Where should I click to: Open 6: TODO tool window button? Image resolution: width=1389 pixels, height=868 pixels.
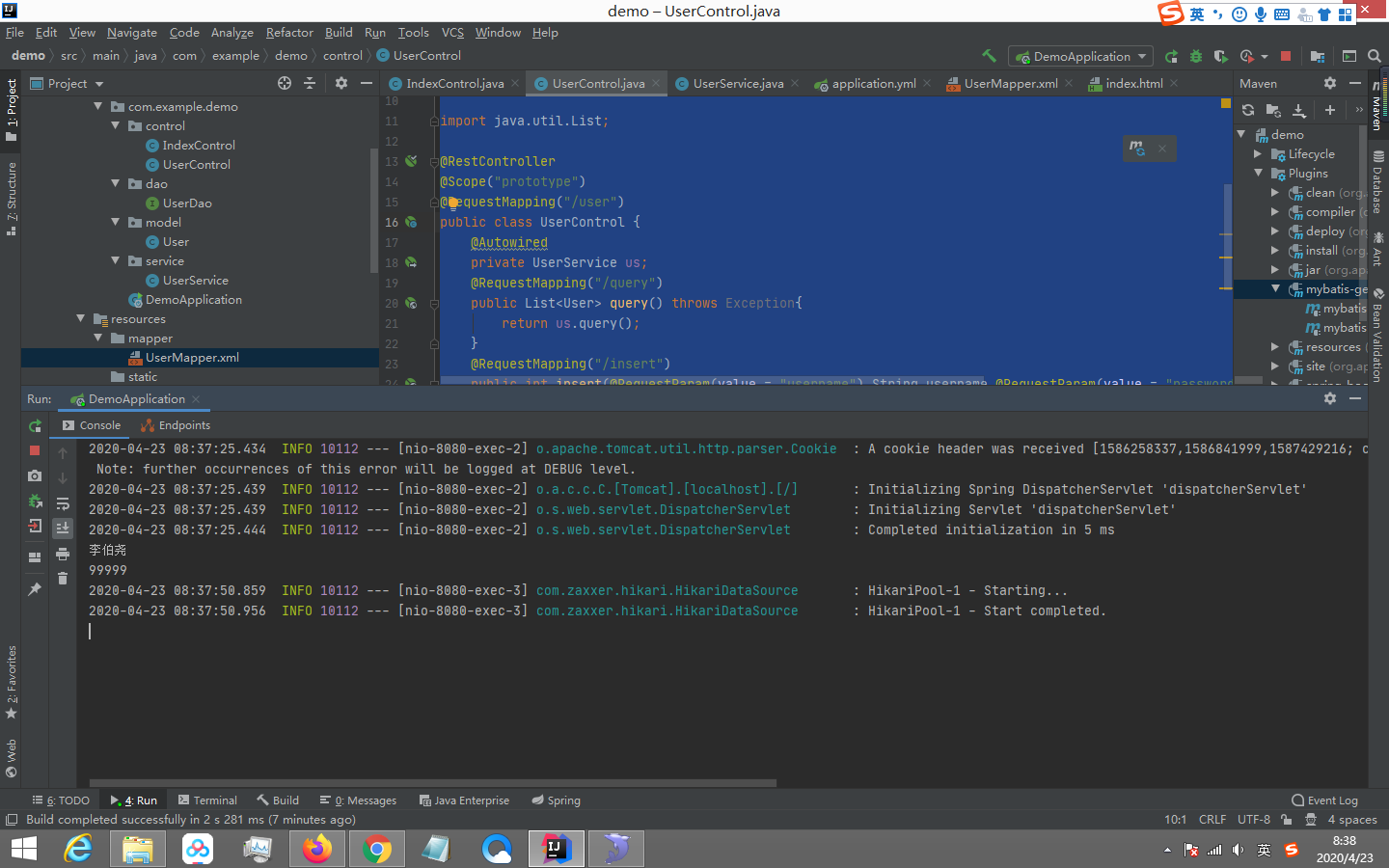(x=61, y=800)
